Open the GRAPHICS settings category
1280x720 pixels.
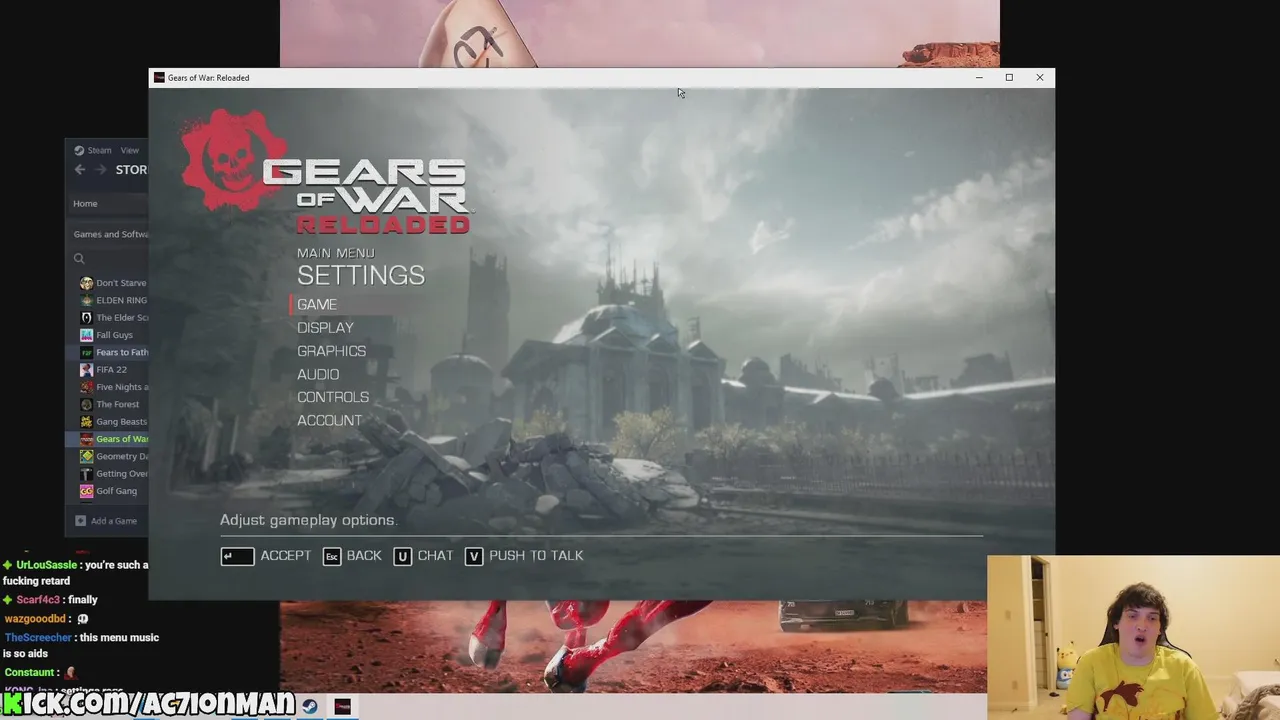[x=331, y=351]
